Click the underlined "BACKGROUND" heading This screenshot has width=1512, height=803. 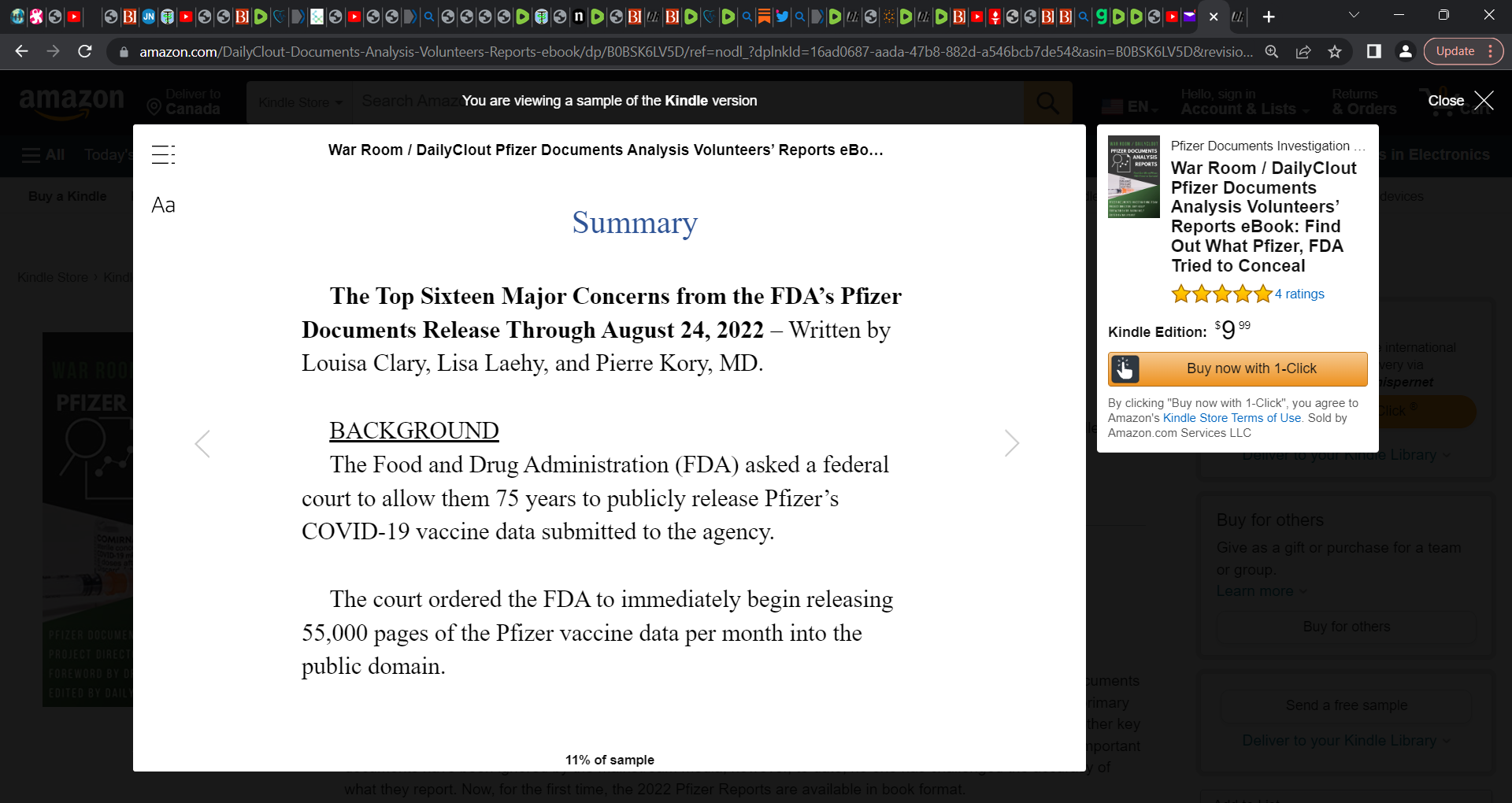[x=413, y=431]
